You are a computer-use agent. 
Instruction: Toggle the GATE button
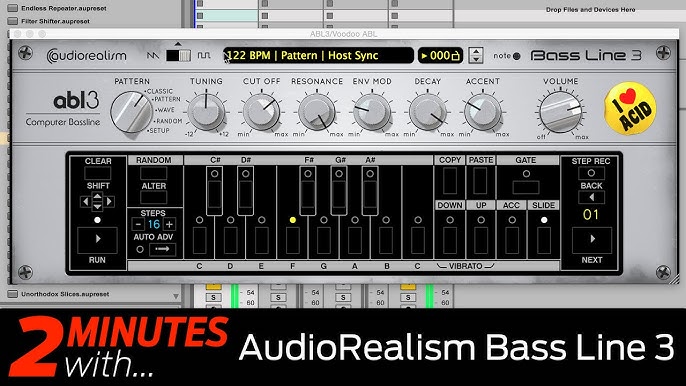tap(526, 187)
